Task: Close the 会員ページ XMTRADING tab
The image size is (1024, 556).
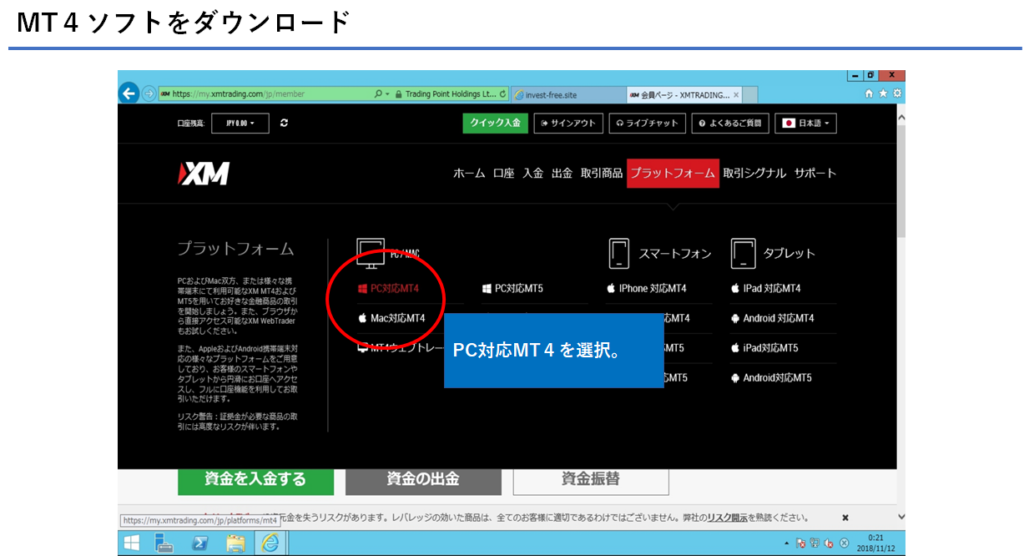Action: click(x=736, y=95)
